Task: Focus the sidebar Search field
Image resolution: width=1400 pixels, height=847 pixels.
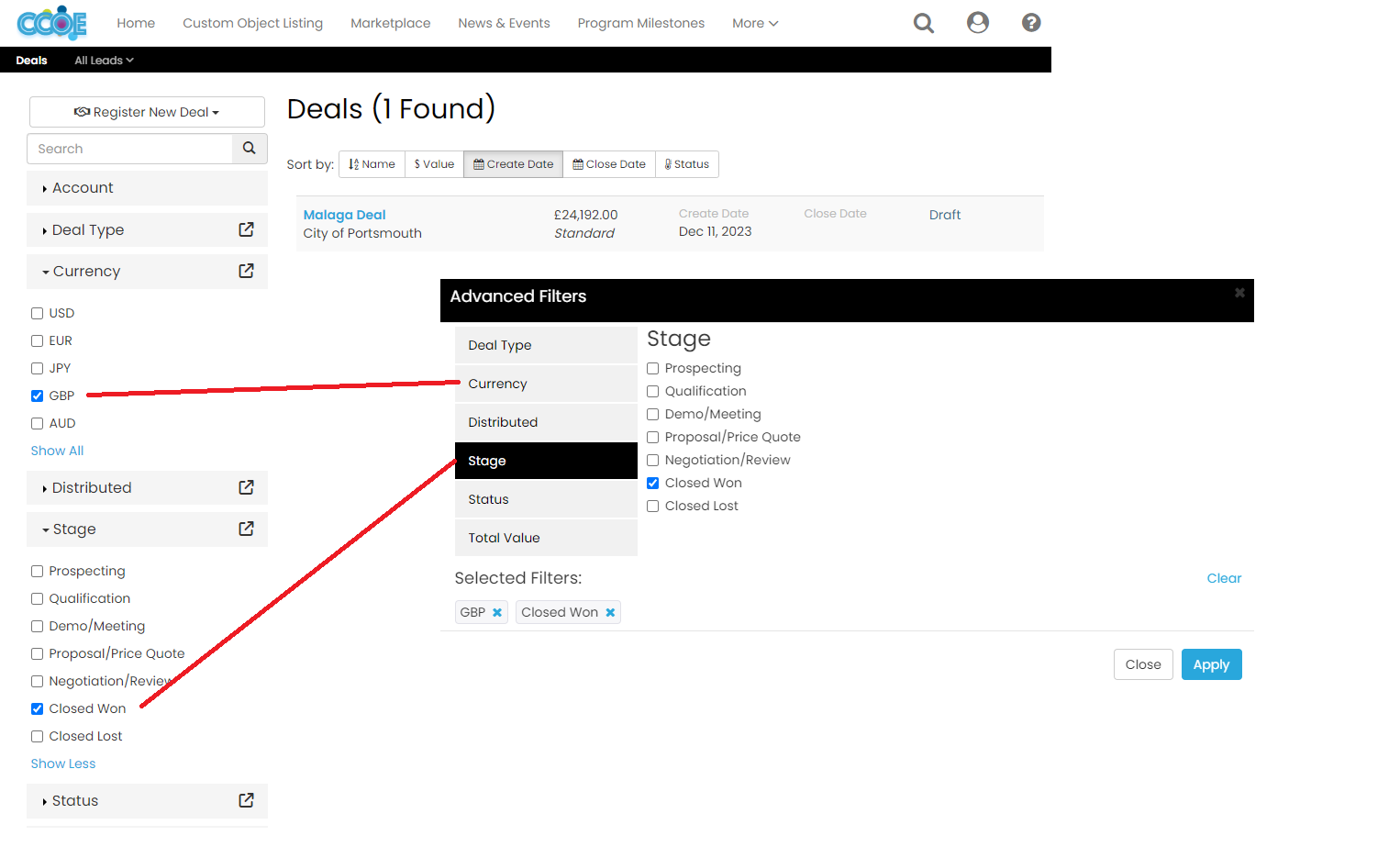Action: click(129, 149)
